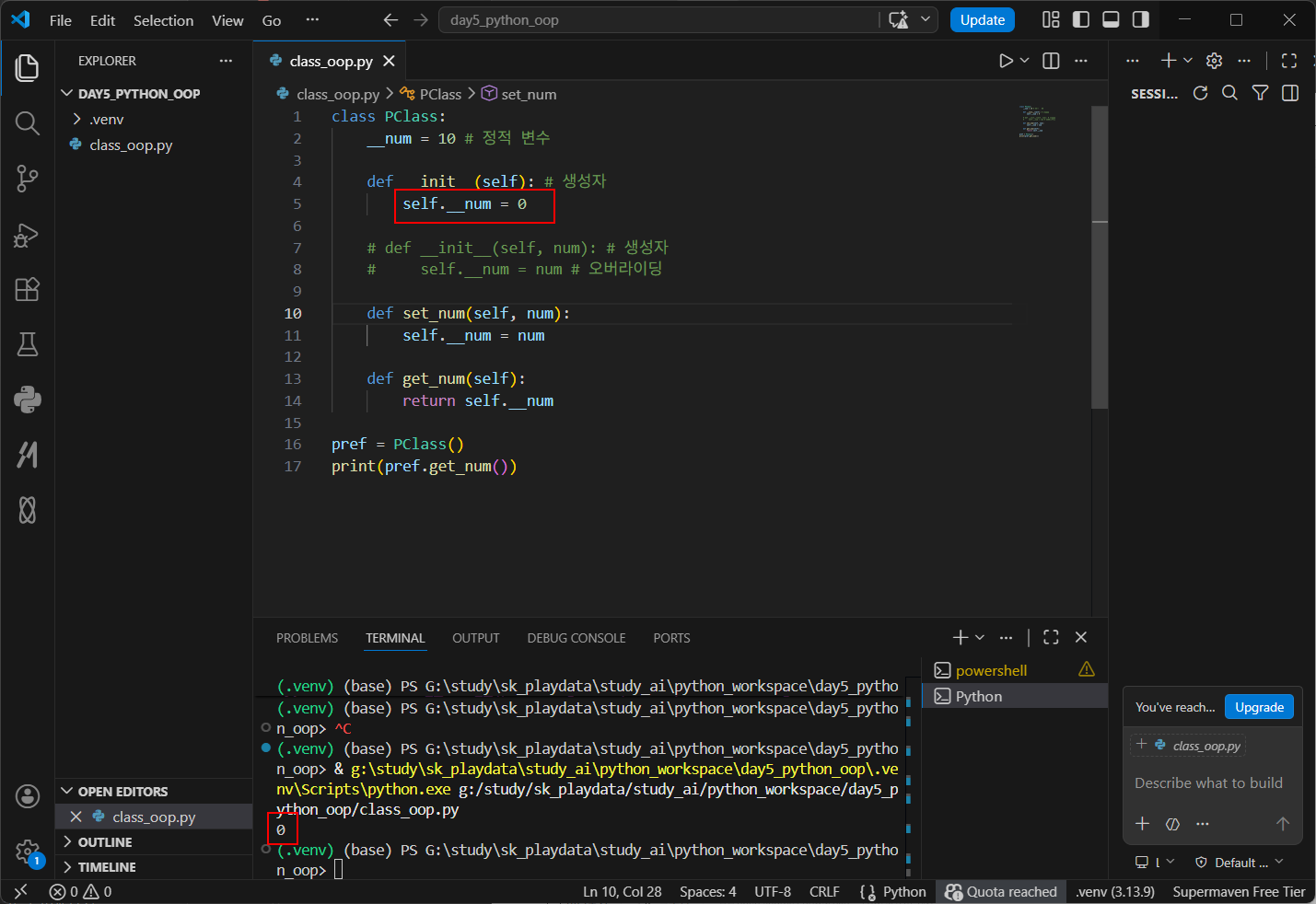Run the Python file with play button

coord(1006,61)
